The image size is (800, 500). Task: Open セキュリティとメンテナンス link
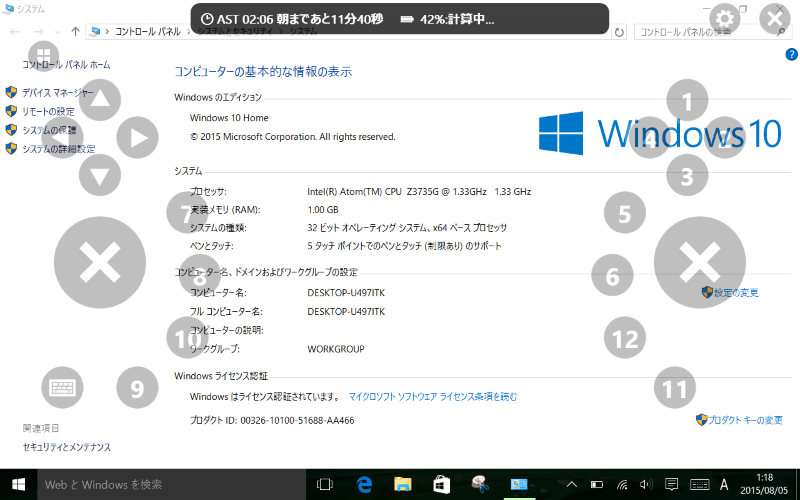pos(67,447)
